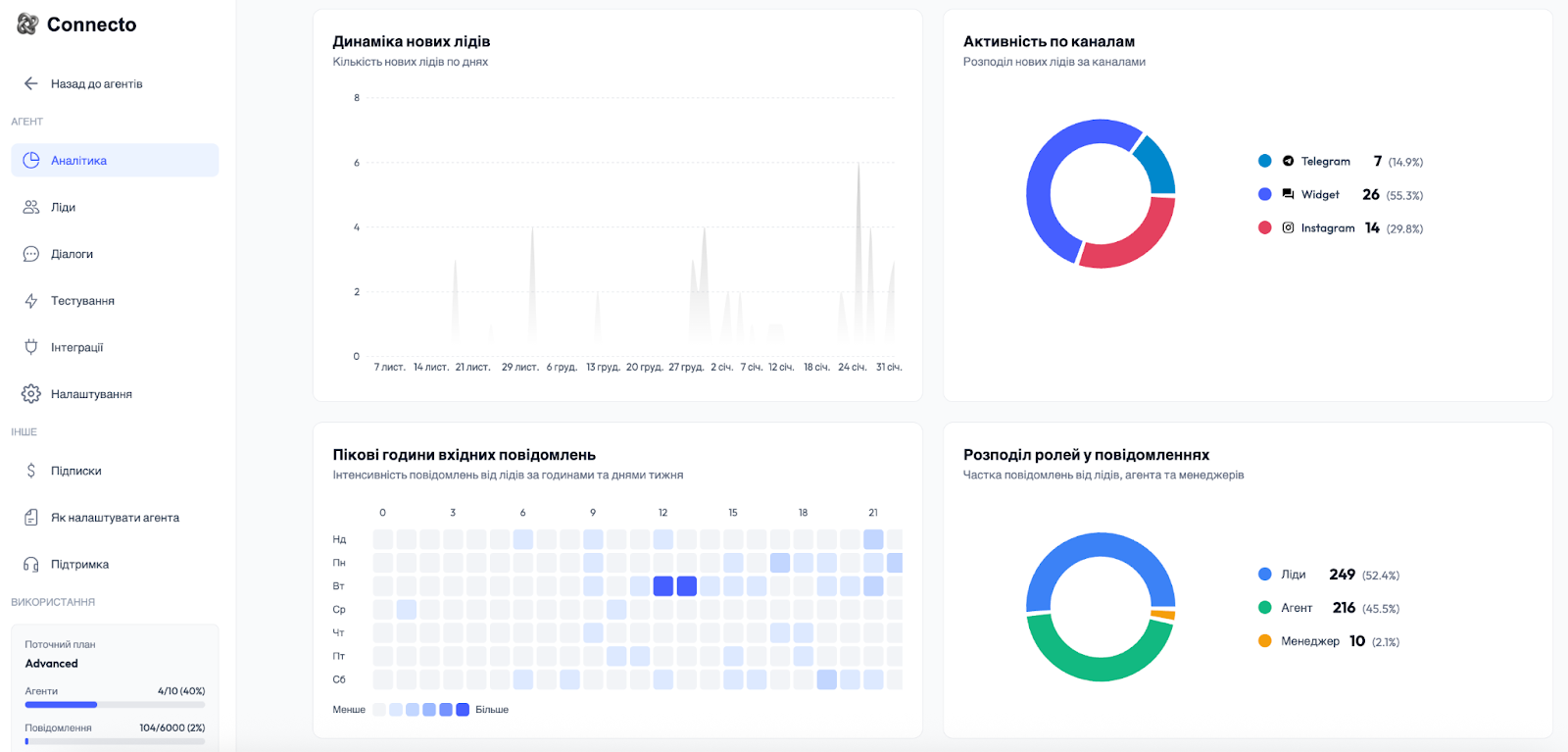The image size is (1568, 752).
Task: Toggle the Telegram legend entry in channels chart
Action: pyautogui.click(x=1325, y=161)
